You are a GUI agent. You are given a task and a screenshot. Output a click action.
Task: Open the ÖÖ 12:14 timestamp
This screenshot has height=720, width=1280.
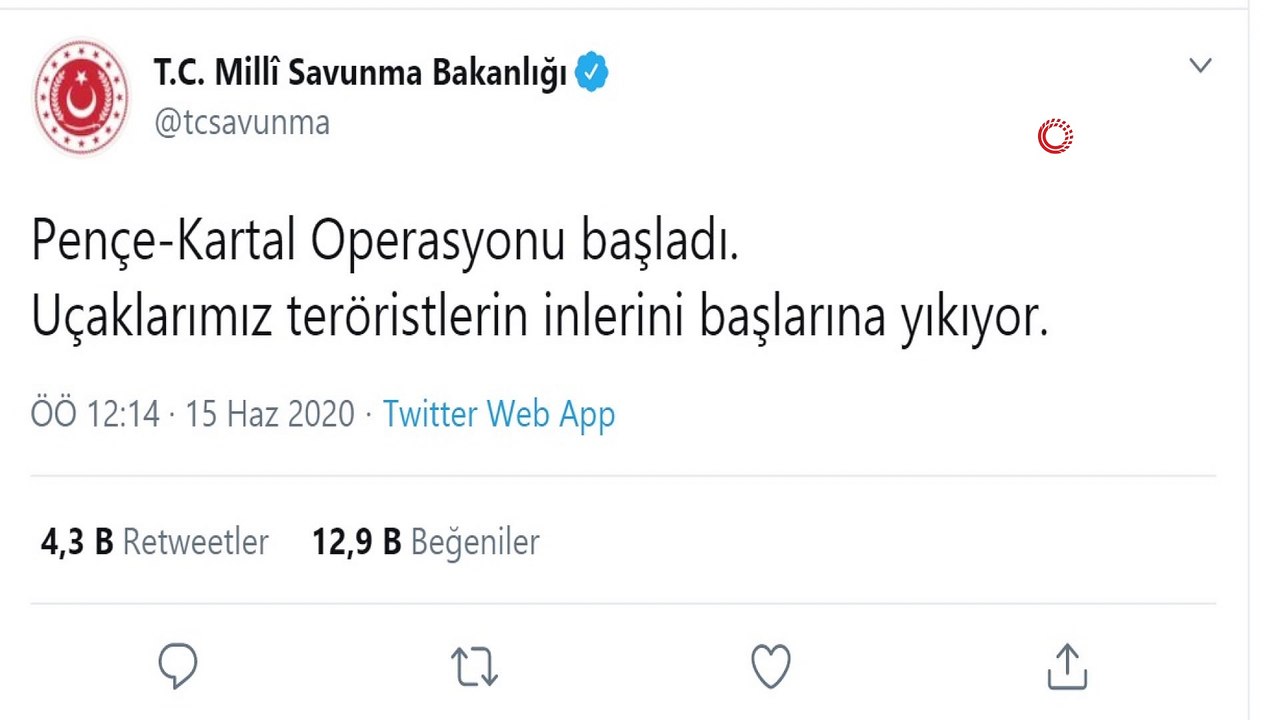(95, 413)
